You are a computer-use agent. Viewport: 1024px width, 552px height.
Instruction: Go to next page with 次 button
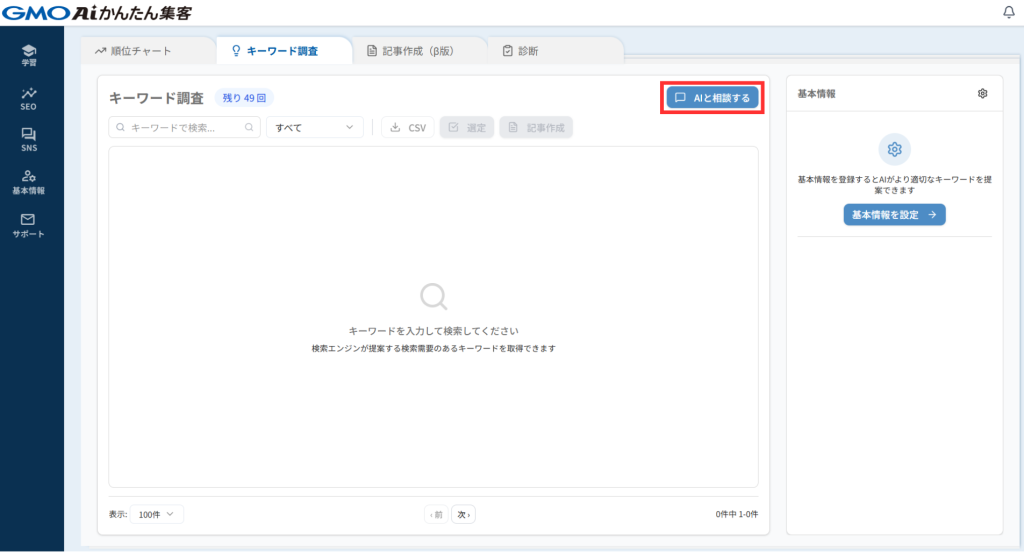coord(463,514)
